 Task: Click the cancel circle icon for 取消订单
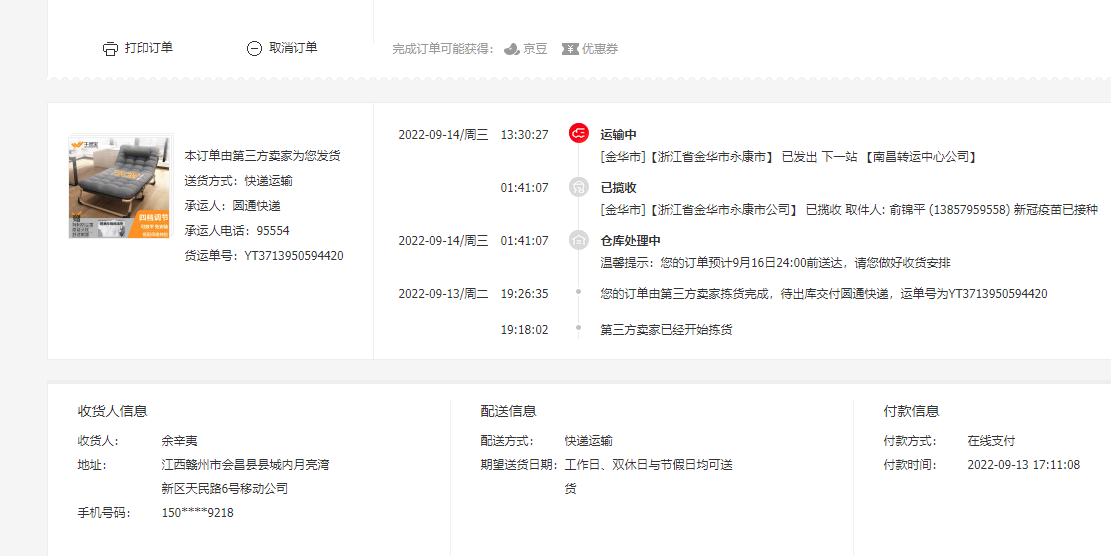click(x=254, y=49)
